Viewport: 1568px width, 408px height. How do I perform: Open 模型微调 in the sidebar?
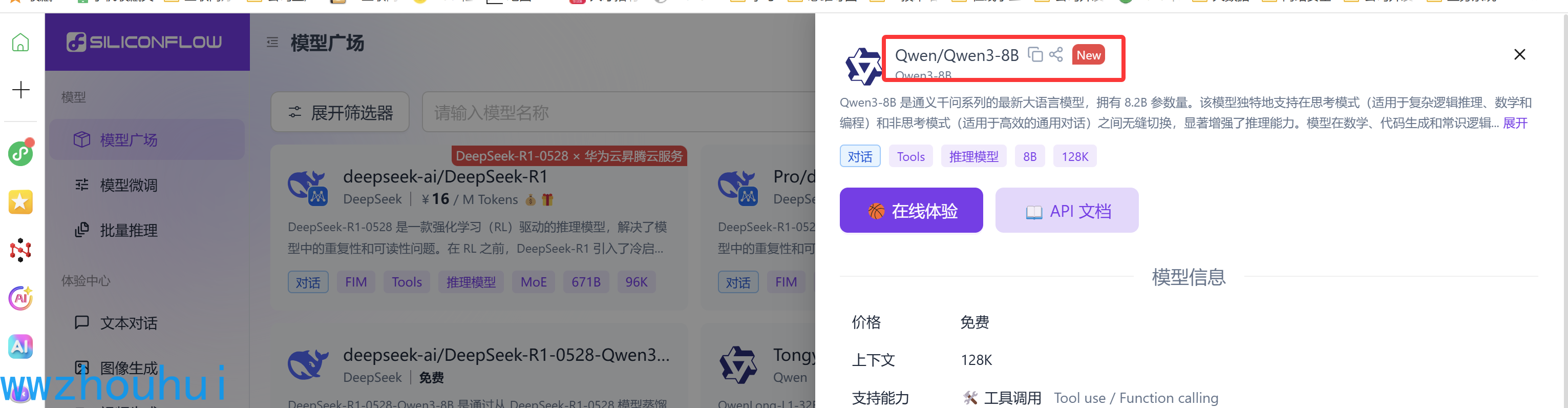[x=146, y=185]
